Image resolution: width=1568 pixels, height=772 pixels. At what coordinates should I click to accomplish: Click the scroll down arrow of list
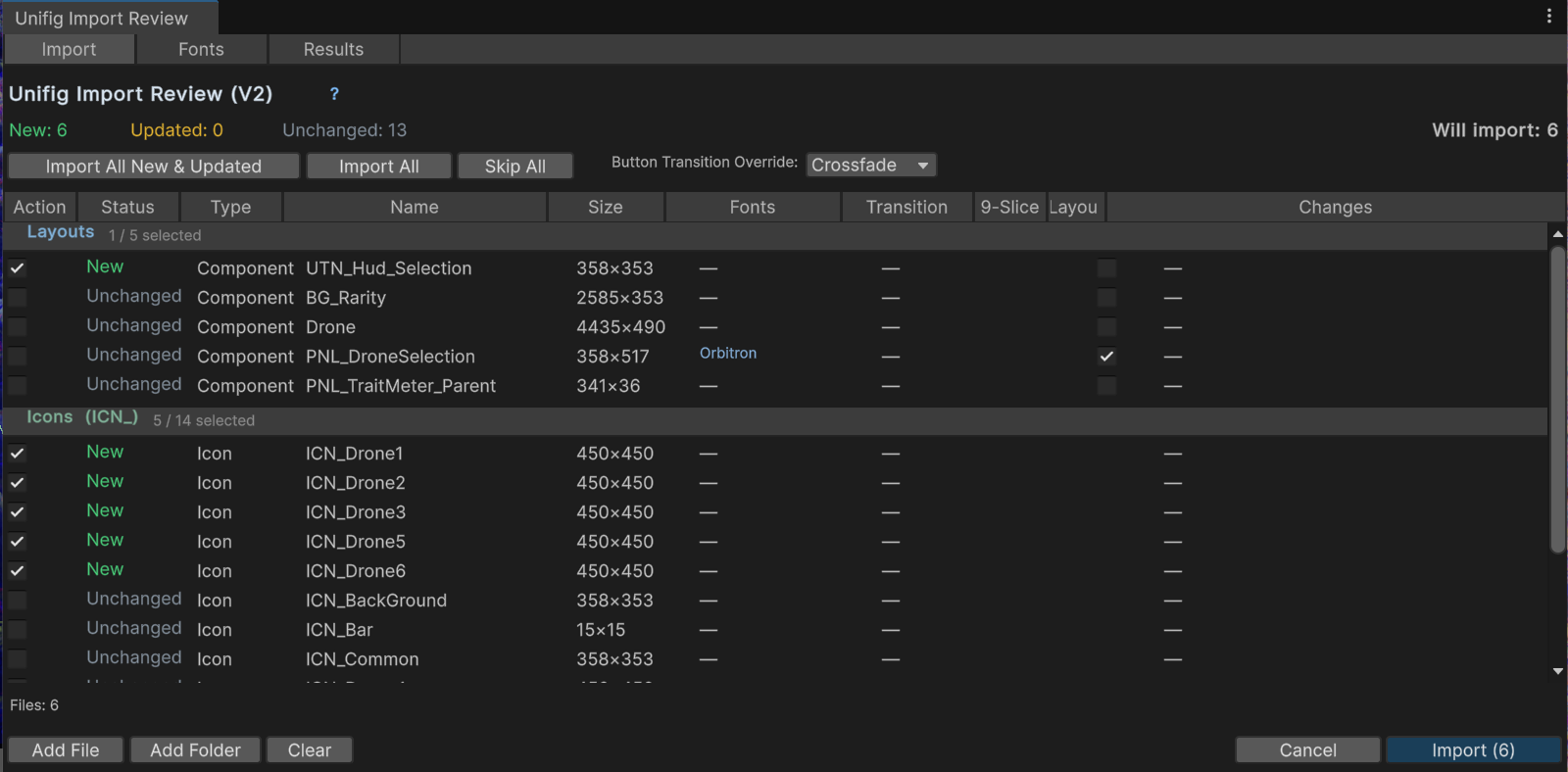[1558, 671]
